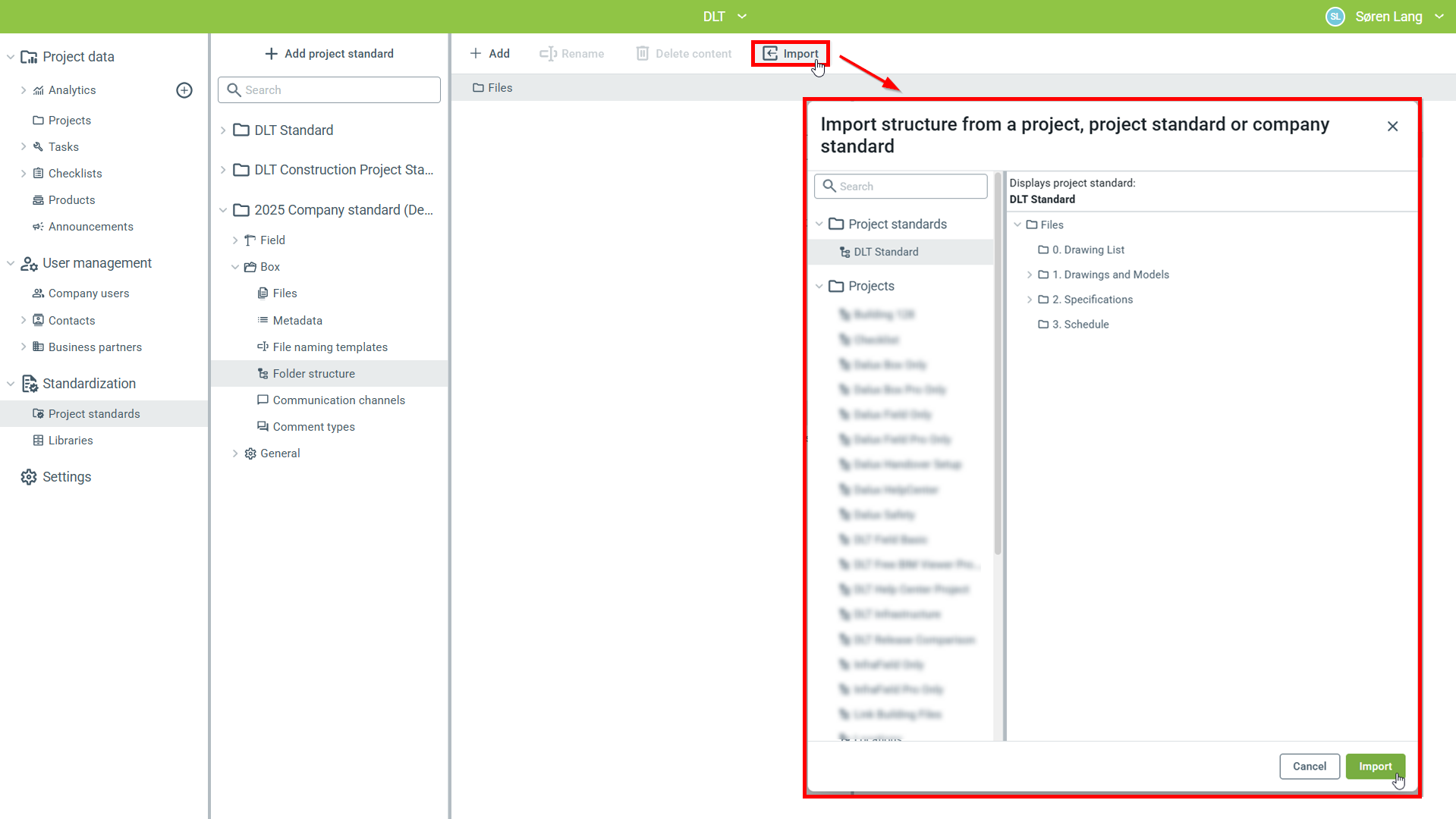Open Company users under User management
1456x819 pixels.
click(89, 293)
